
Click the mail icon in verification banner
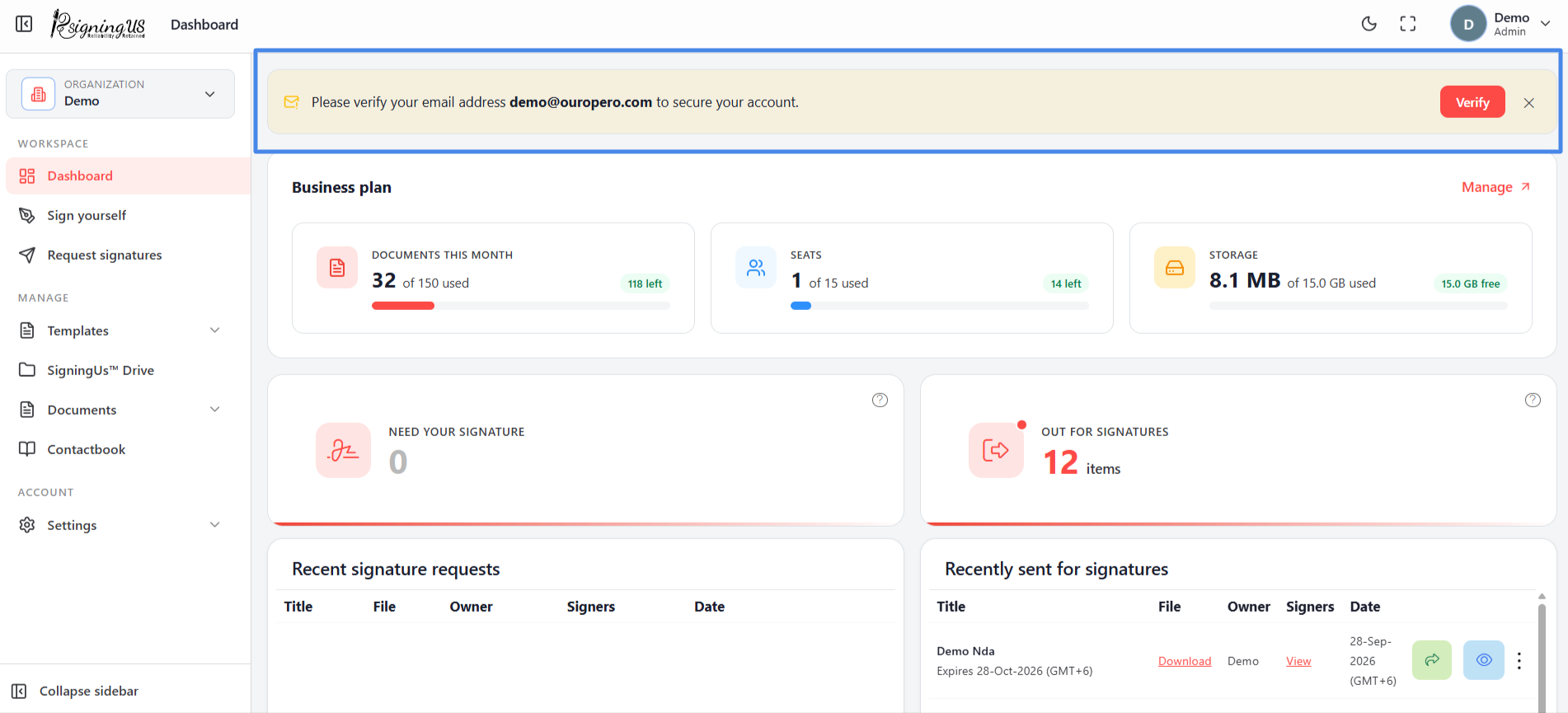click(x=292, y=102)
